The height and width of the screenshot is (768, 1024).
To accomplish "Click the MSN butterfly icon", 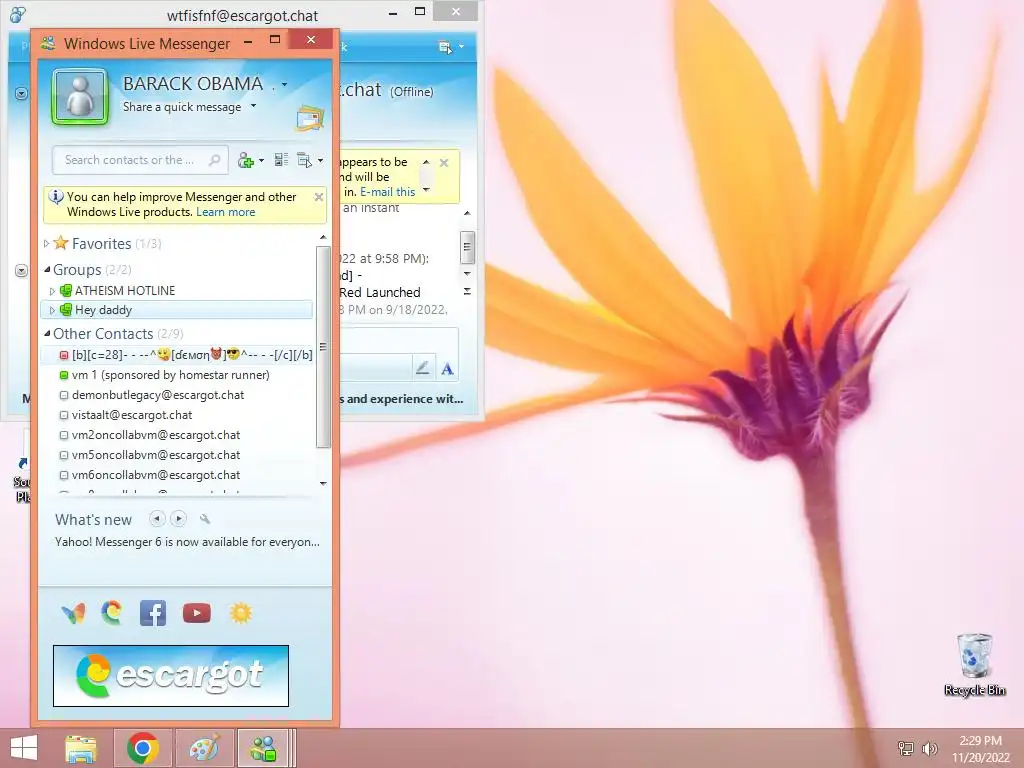I will 73,613.
